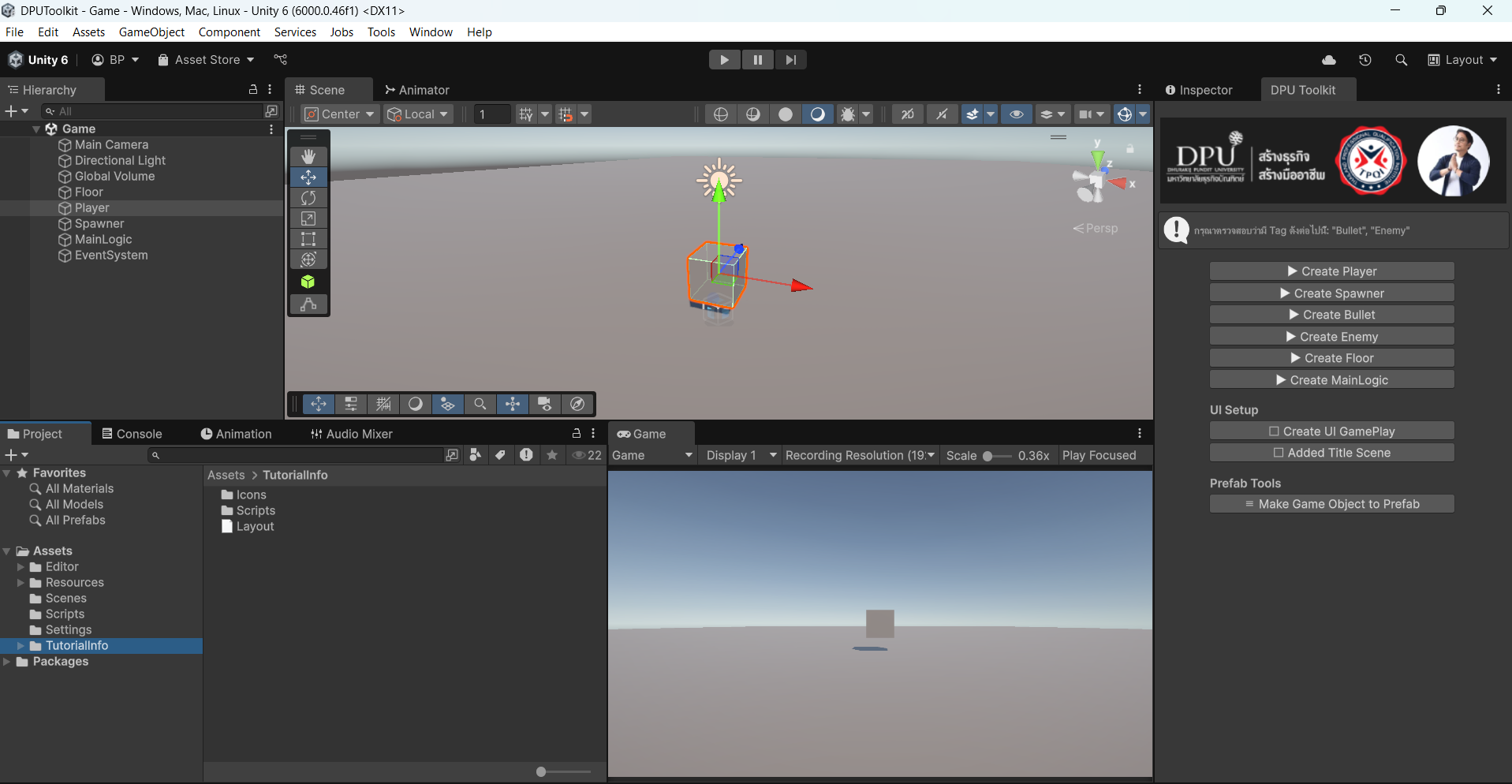Open the GameObject menu
The width and height of the screenshot is (1512, 784).
point(151,32)
